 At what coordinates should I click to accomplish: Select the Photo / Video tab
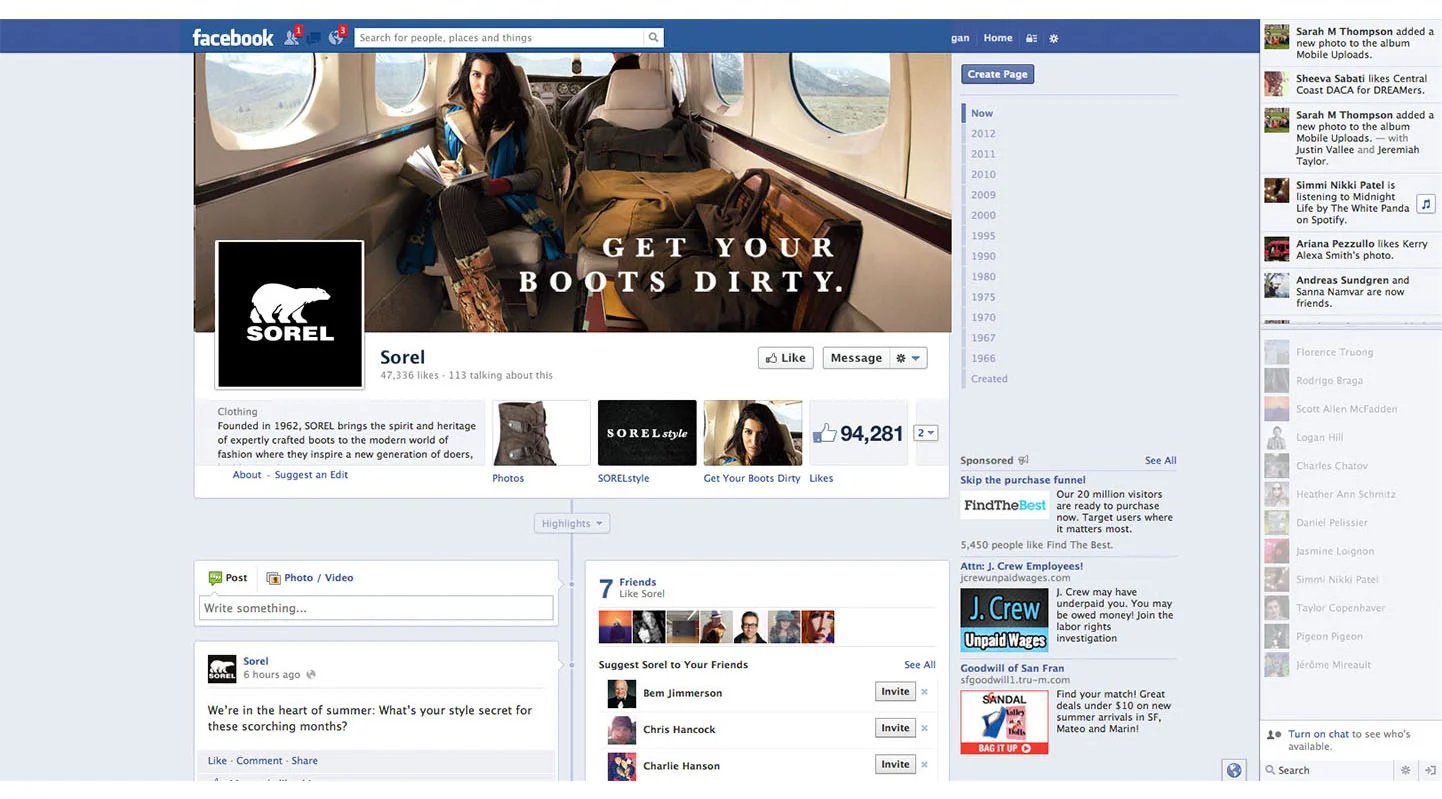(310, 578)
